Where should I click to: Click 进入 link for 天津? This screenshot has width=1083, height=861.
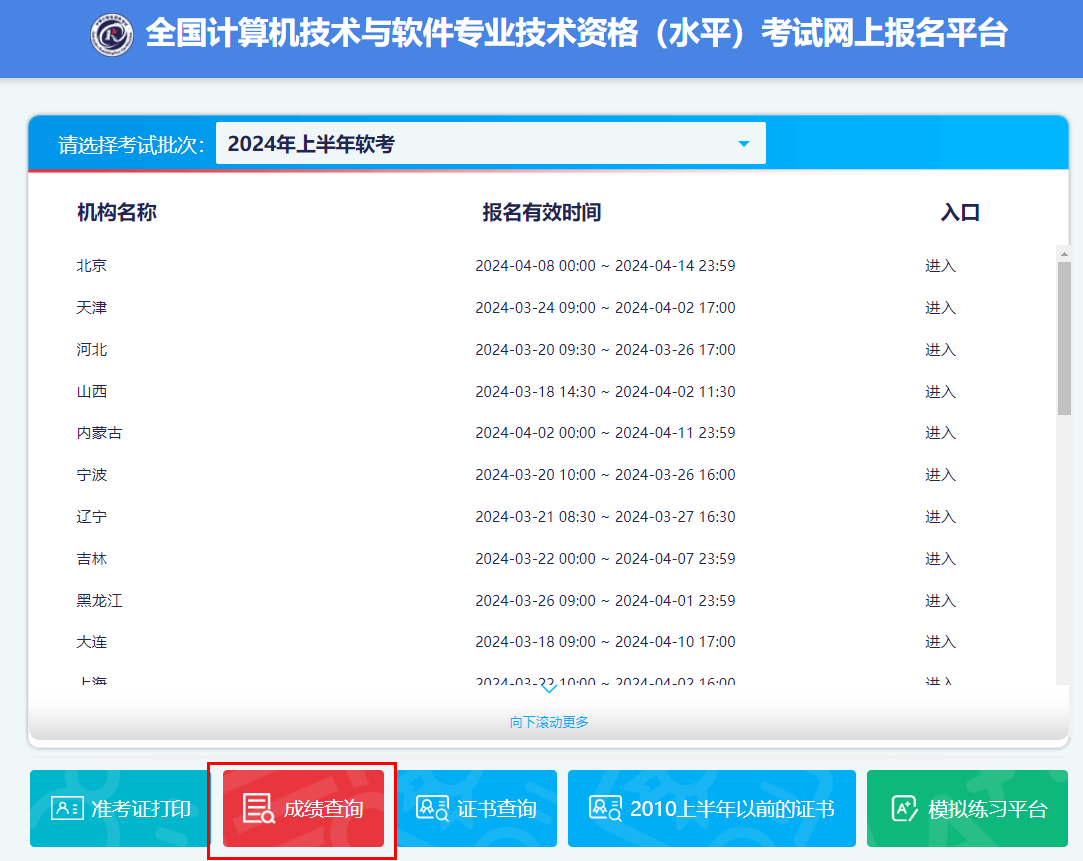(x=940, y=308)
